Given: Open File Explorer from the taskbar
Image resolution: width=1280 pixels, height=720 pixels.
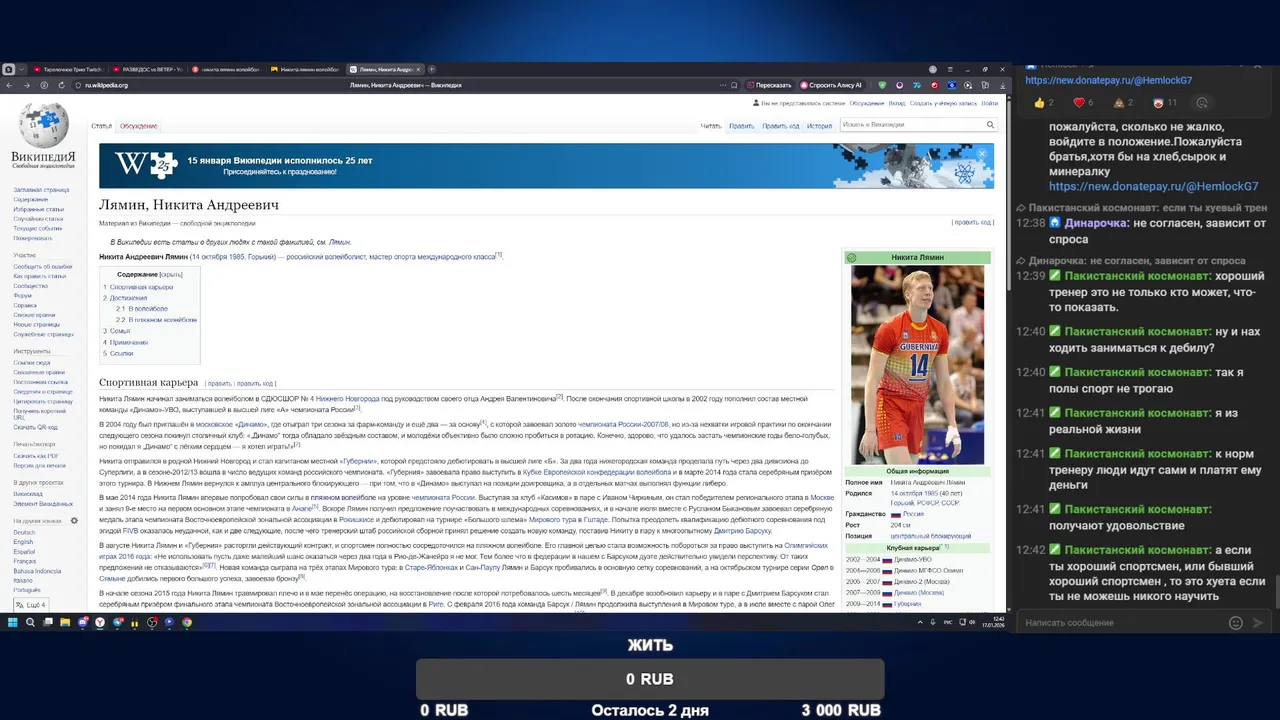Looking at the screenshot, I should pyautogui.click(x=65, y=622).
